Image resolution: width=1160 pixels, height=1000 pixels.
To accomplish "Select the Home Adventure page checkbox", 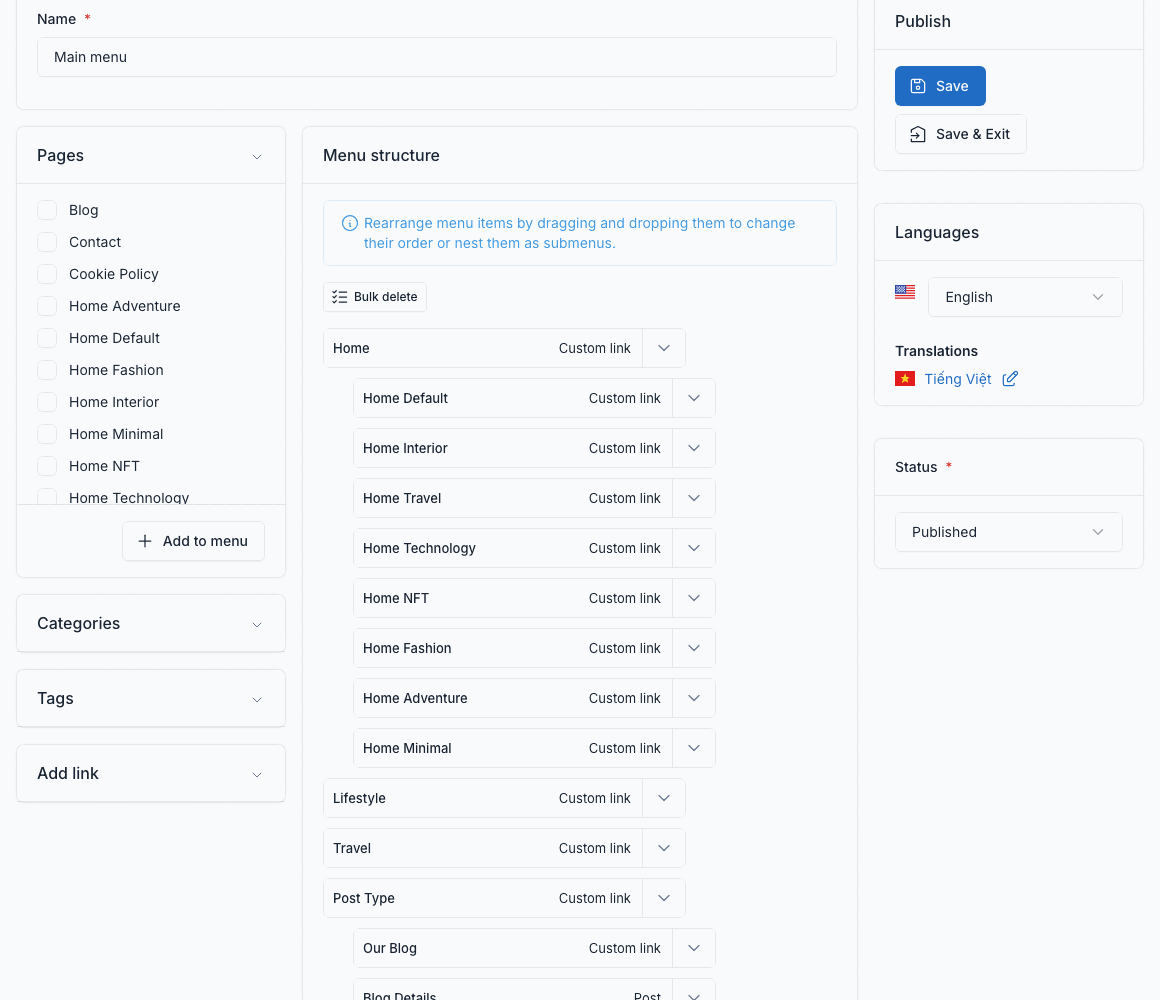I will pos(47,306).
